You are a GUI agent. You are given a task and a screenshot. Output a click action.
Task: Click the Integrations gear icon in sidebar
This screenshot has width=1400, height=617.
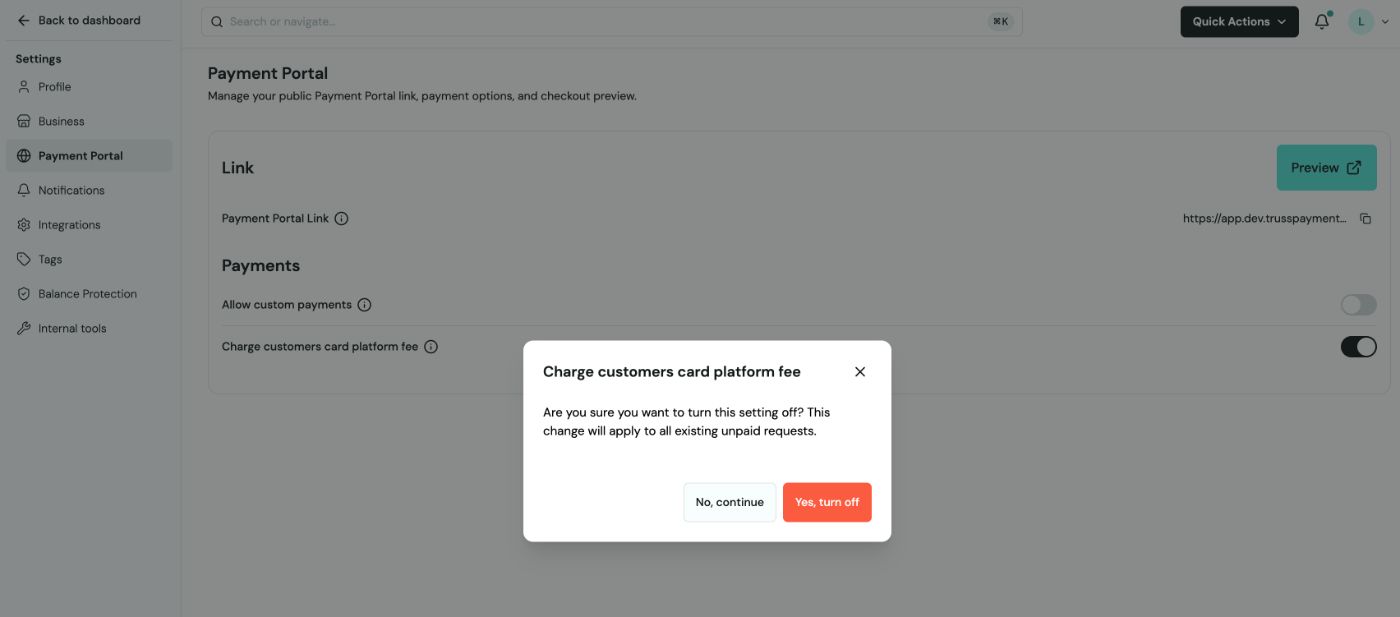[24, 225]
